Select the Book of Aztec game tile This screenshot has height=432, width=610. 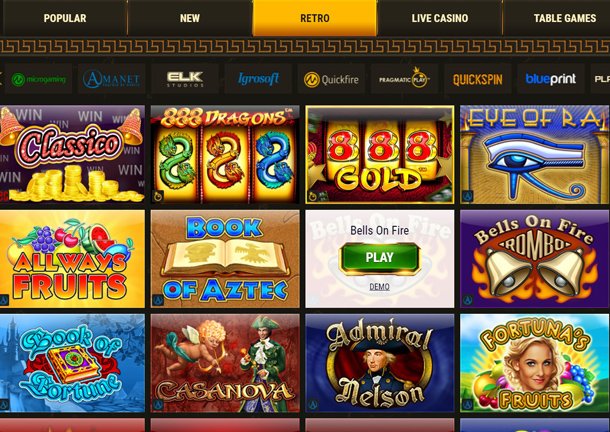tap(225, 259)
